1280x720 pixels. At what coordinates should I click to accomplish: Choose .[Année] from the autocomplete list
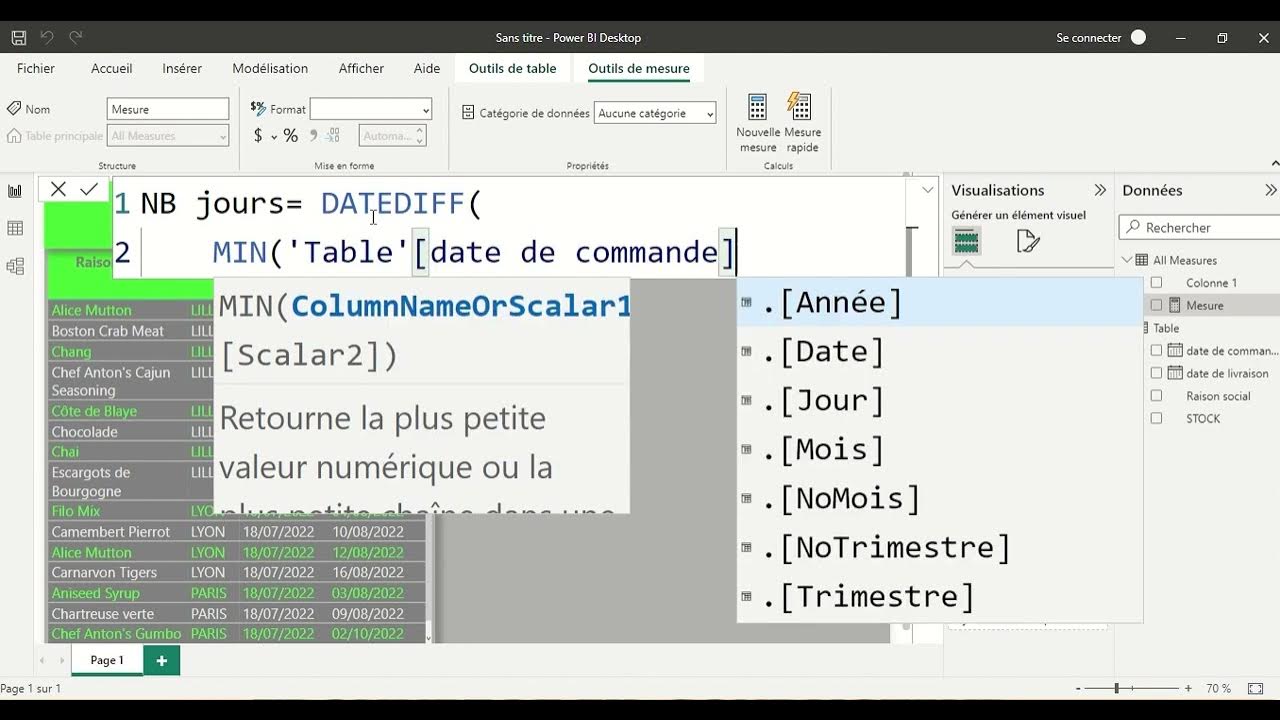(940, 302)
